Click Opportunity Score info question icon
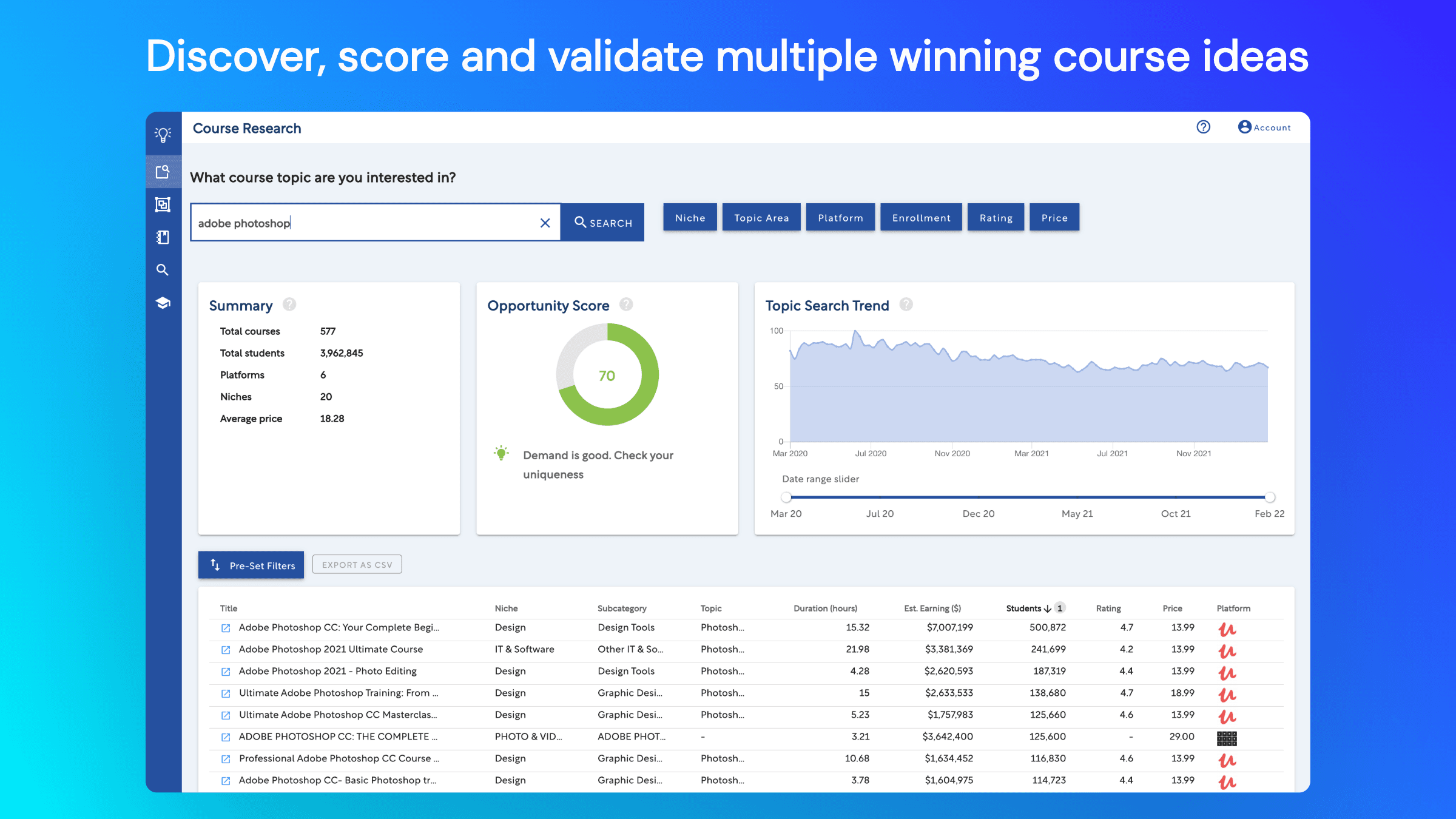The width and height of the screenshot is (1456, 819). [626, 305]
